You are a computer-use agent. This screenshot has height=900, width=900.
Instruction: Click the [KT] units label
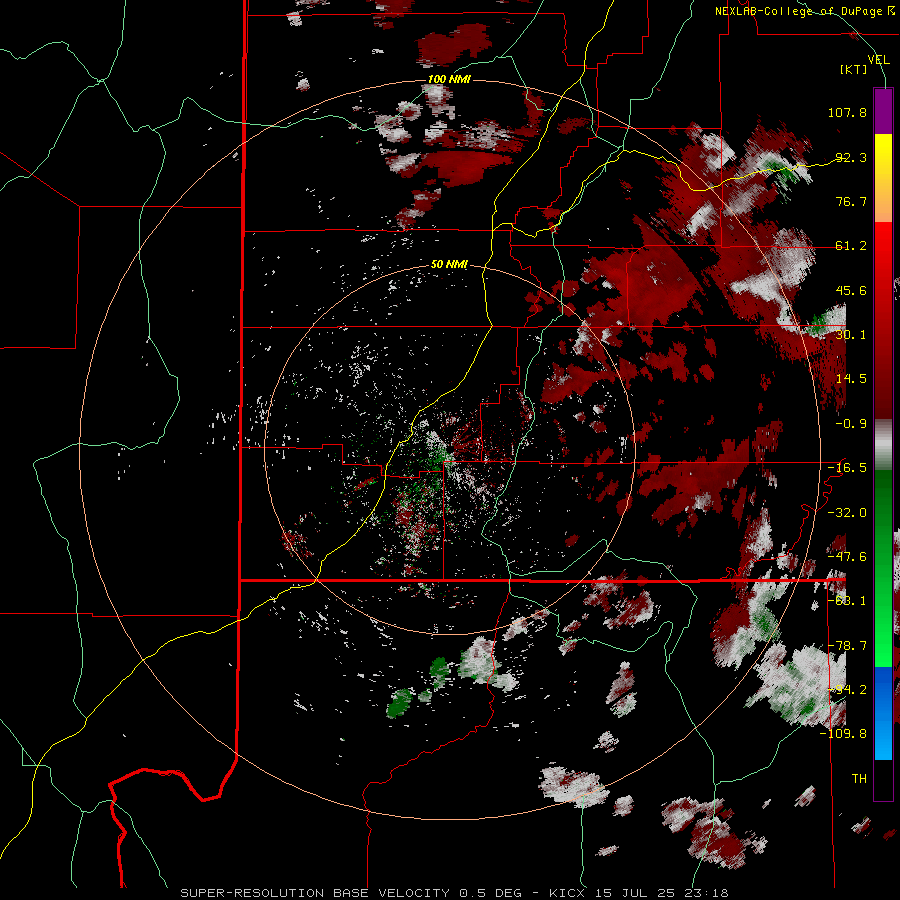(854, 69)
